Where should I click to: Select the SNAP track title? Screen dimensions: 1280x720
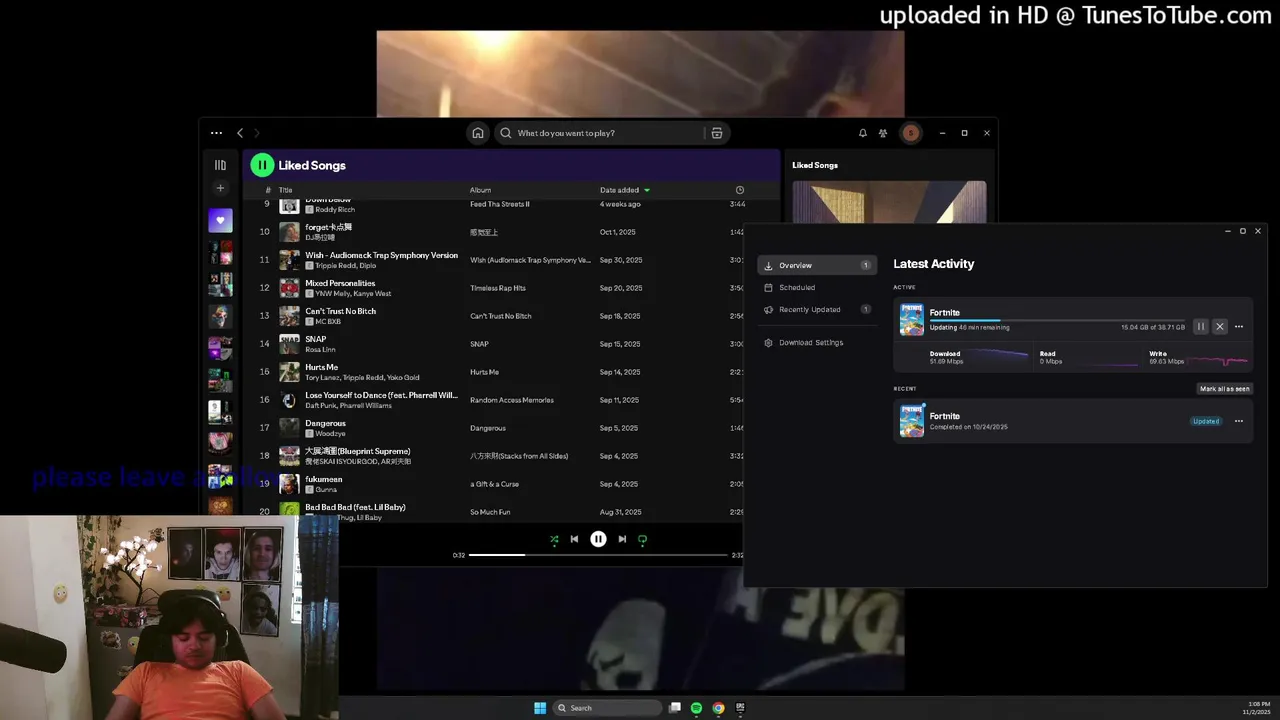(x=315, y=339)
